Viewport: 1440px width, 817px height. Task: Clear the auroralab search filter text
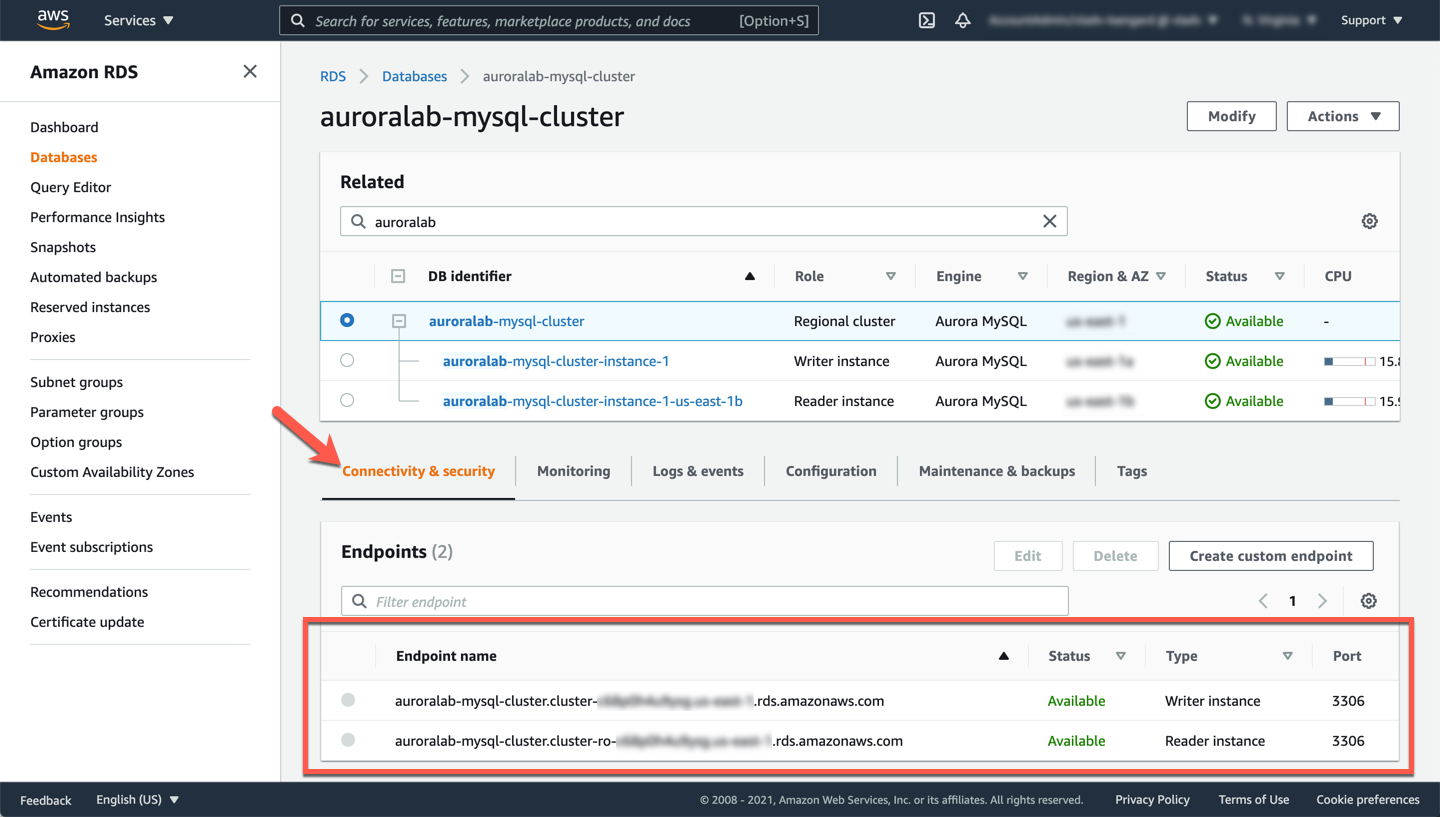tap(1049, 221)
